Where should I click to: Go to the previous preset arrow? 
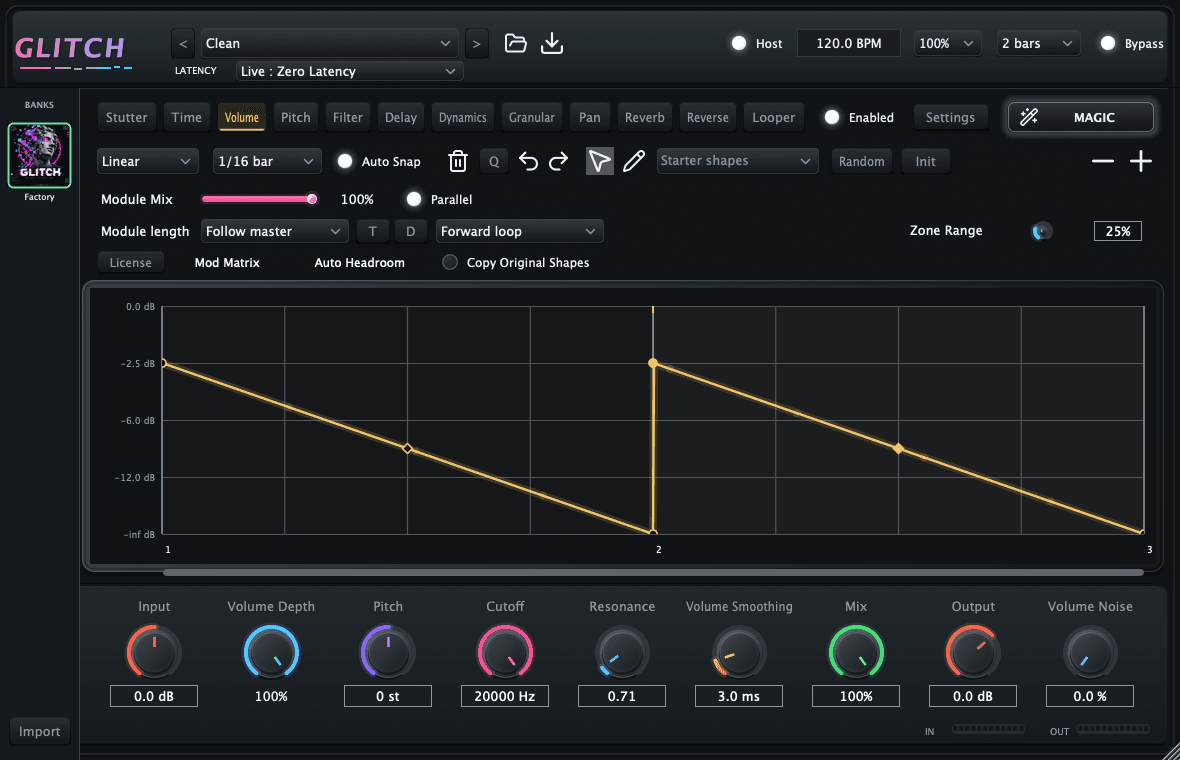click(183, 44)
